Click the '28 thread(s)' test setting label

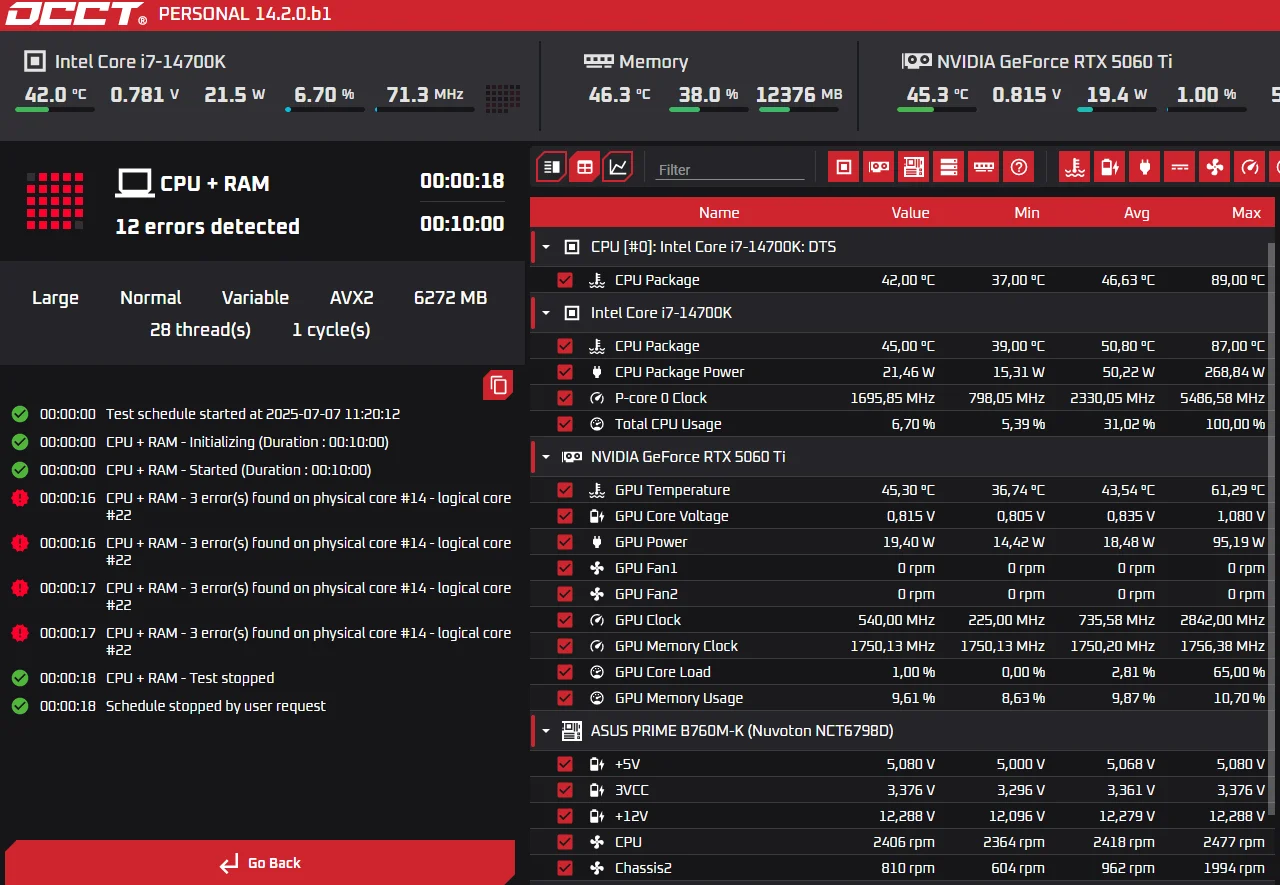coord(200,329)
